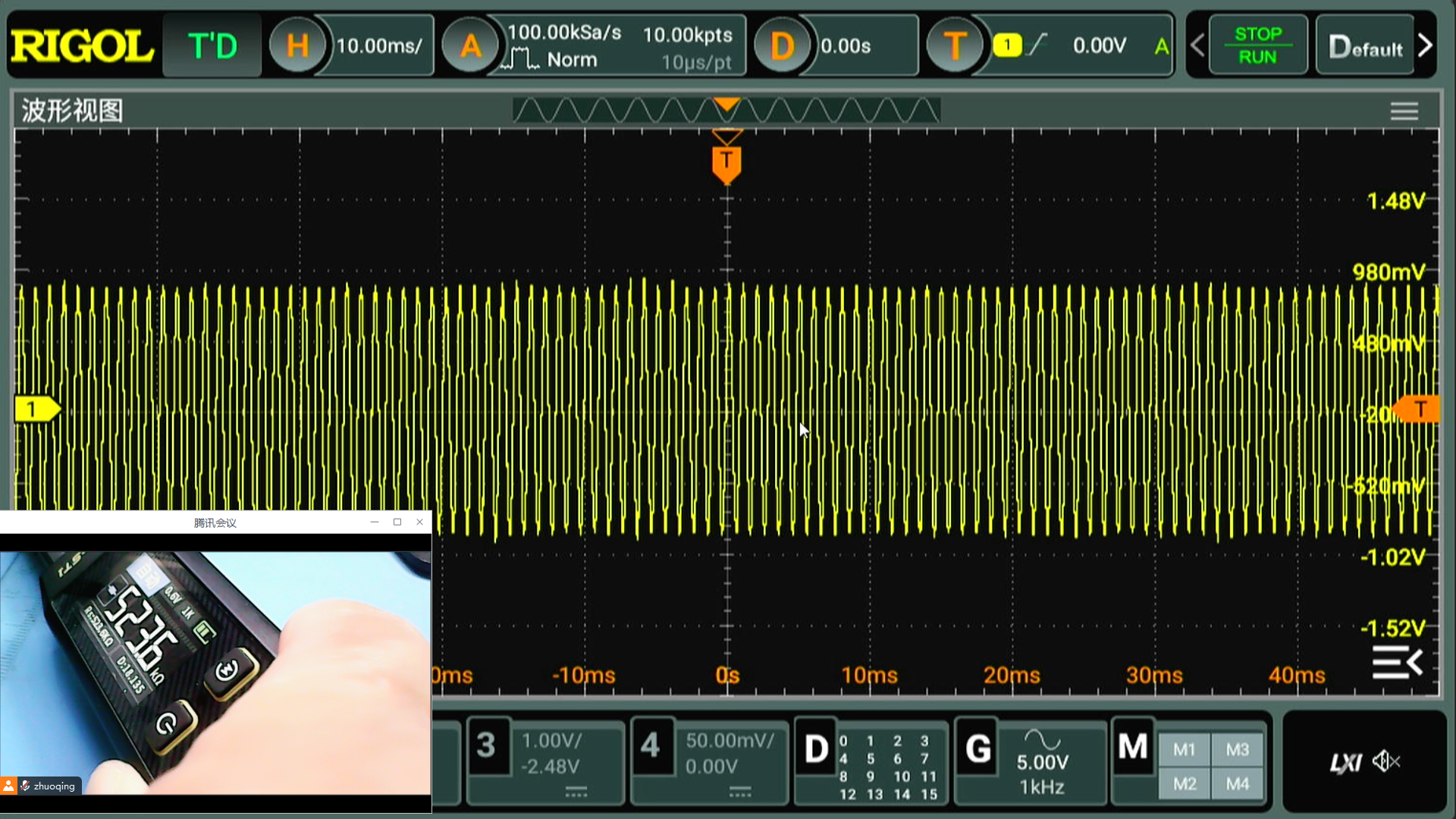Screen dimensions: 1456x819
Task: Click the orange trigger level marker on right
Action: [x=1417, y=409]
